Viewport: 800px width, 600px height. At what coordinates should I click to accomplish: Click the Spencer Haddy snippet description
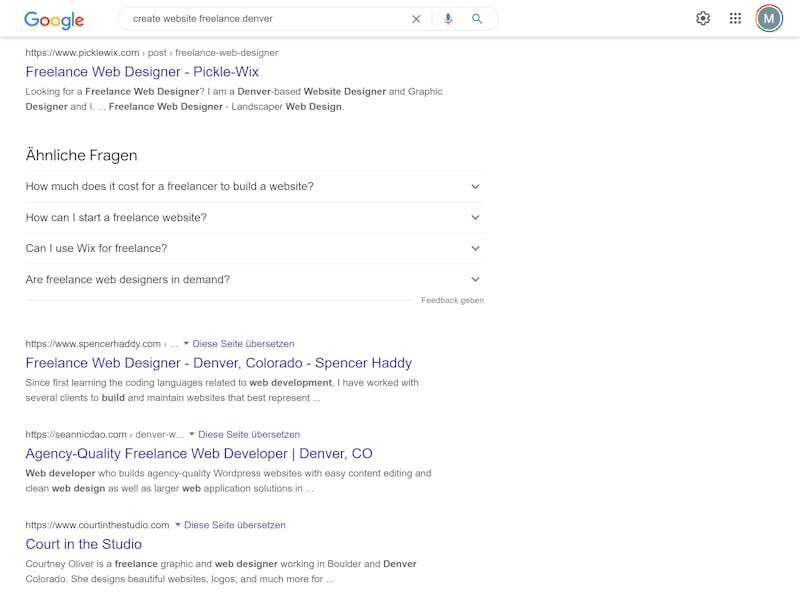[222, 390]
